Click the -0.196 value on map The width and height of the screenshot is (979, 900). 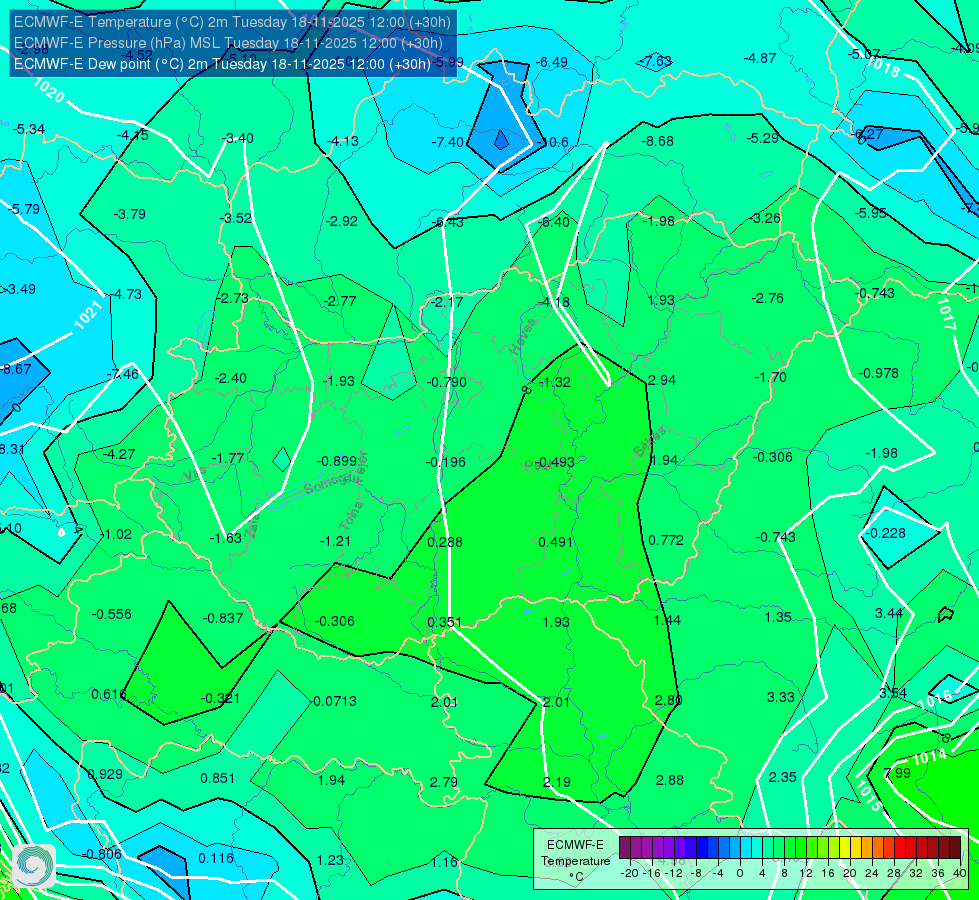click(446, 462)
